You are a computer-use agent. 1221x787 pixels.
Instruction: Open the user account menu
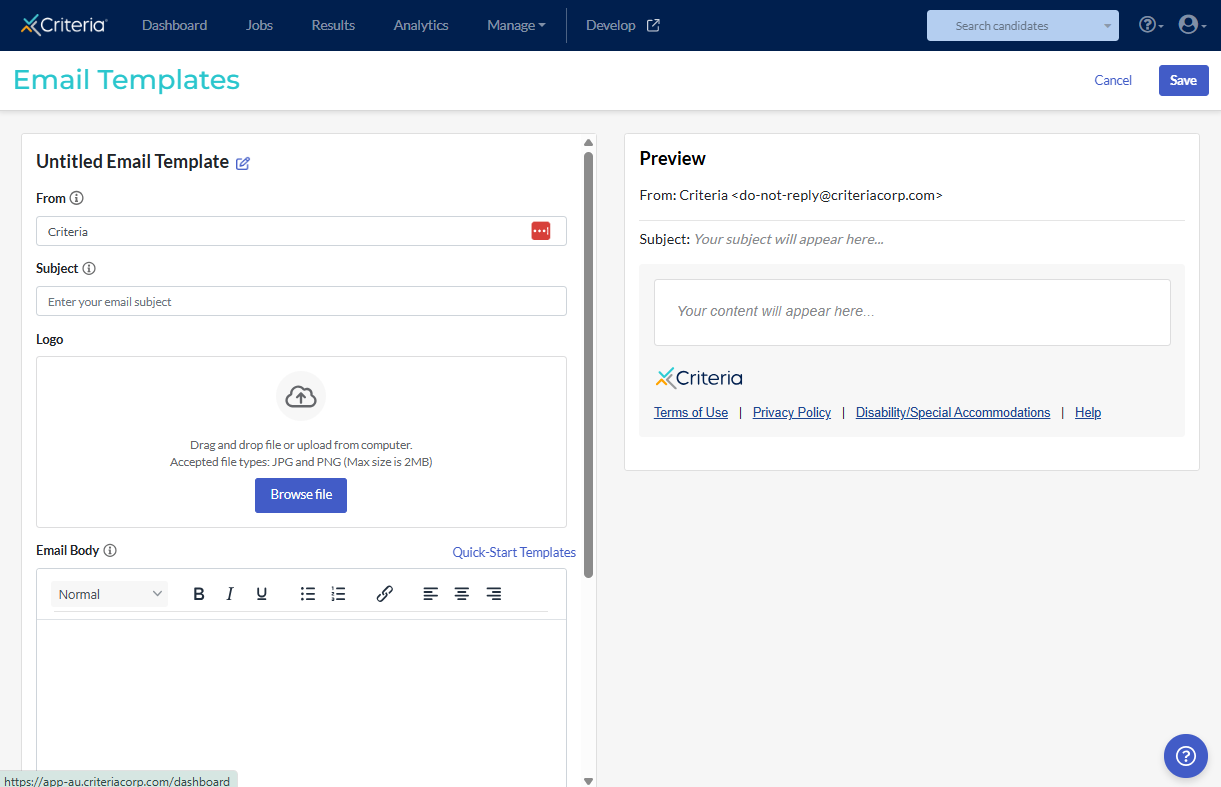[1192, 25]
